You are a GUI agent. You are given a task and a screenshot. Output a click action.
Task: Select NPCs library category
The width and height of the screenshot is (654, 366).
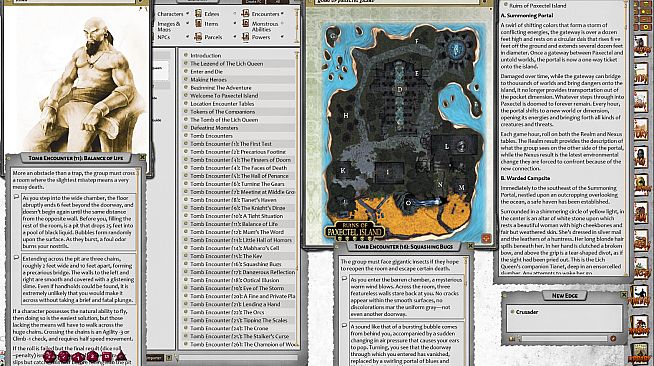[x=164, y=37]
